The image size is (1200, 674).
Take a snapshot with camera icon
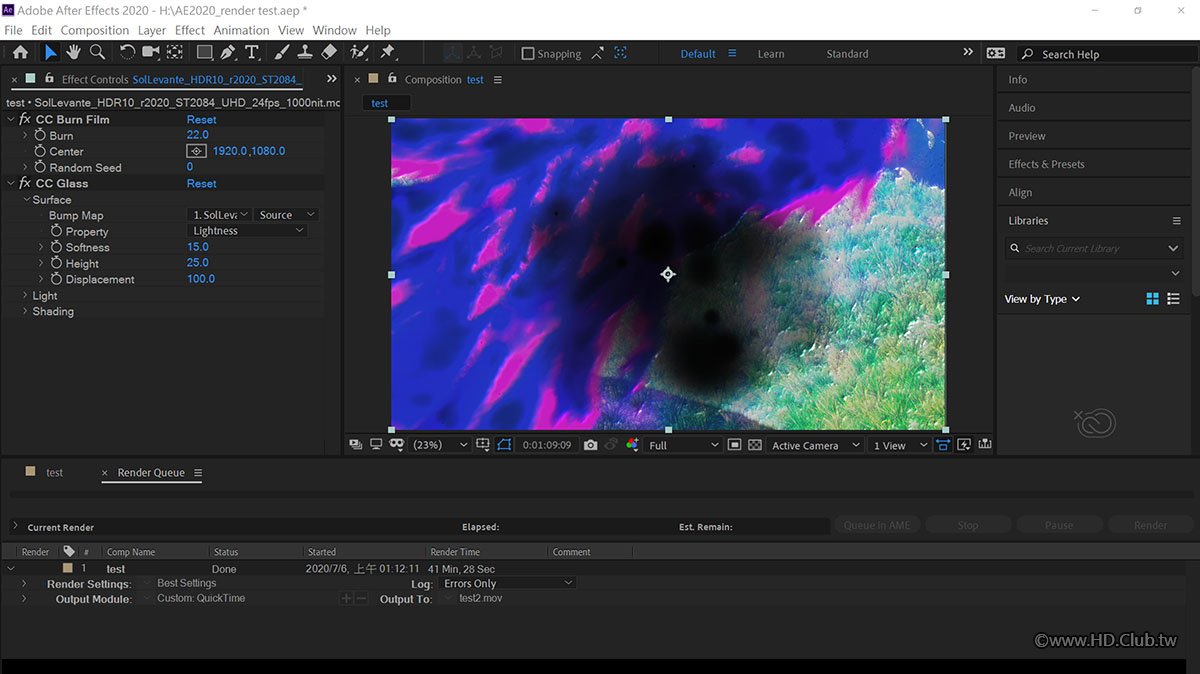click(591, 445)
